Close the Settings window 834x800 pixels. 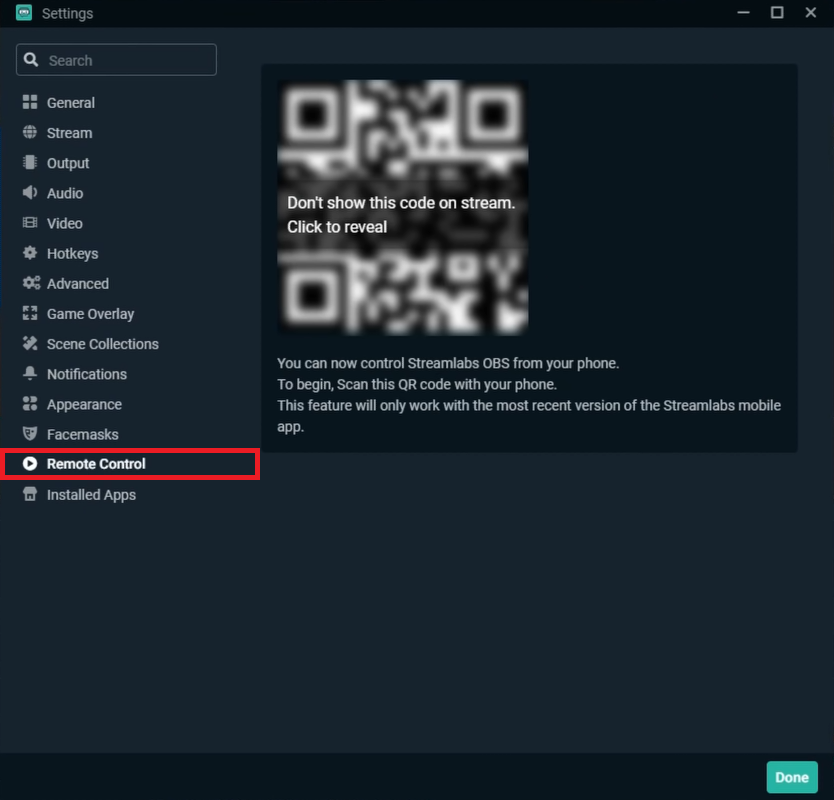coord(811,12)
